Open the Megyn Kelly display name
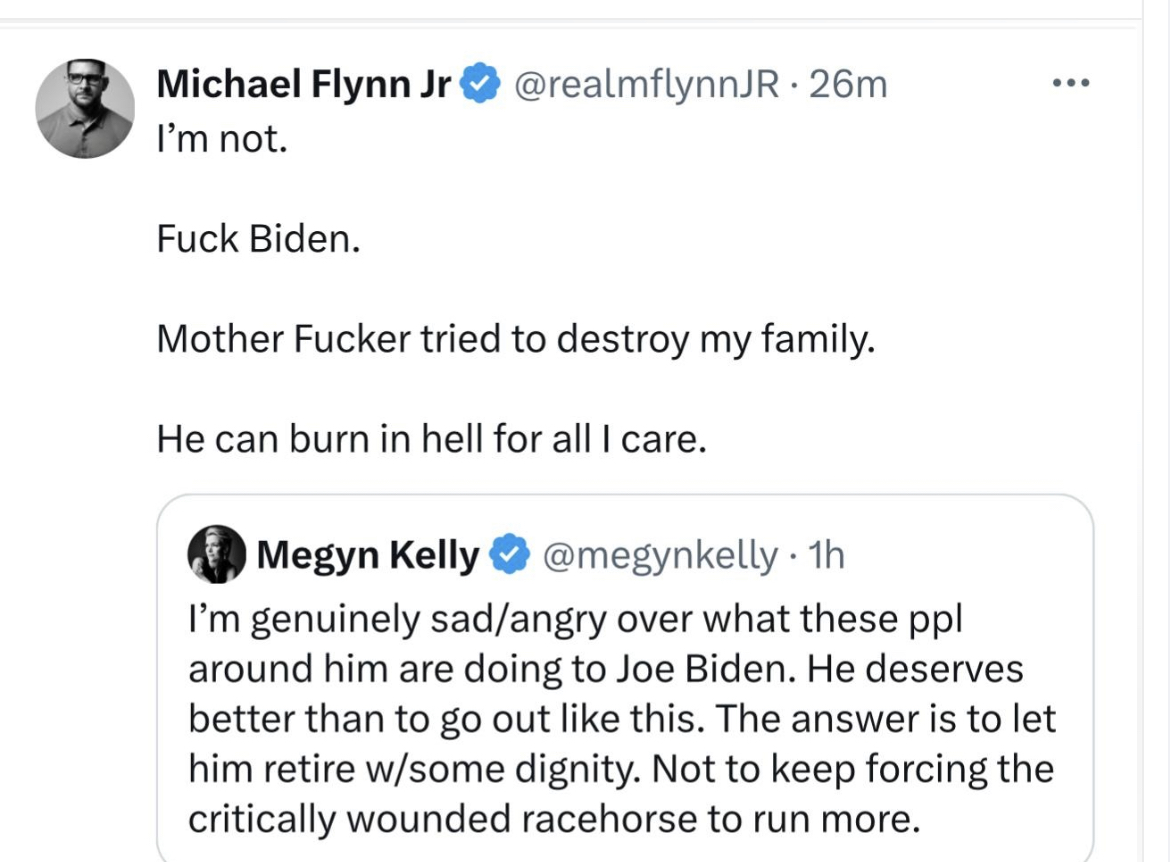The image size is (1170, 862). 368,554
